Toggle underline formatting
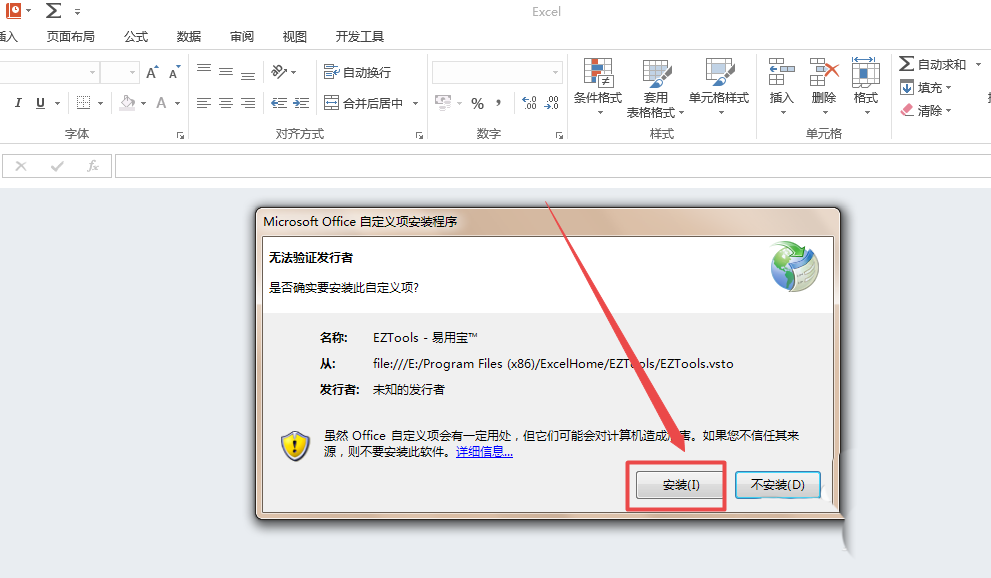This screenshot has height=578, width=991. click(41, 103)
